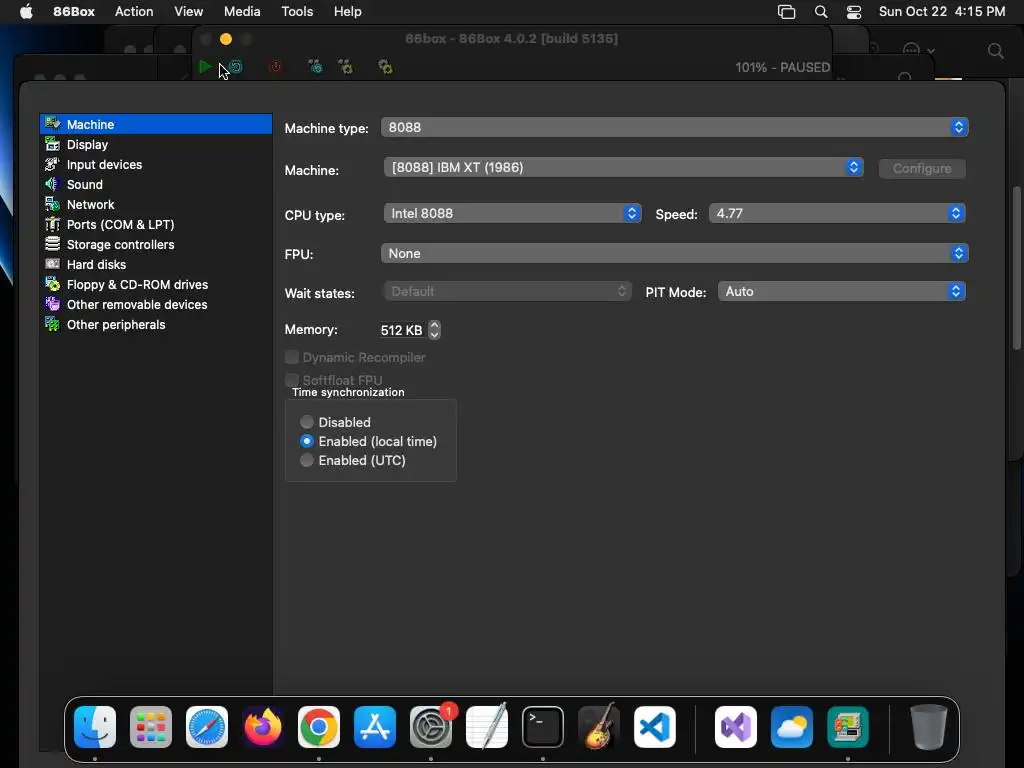Select Machine category in settings sidebar
Viewport: 1024px width, 768px height.
point(155,124)
